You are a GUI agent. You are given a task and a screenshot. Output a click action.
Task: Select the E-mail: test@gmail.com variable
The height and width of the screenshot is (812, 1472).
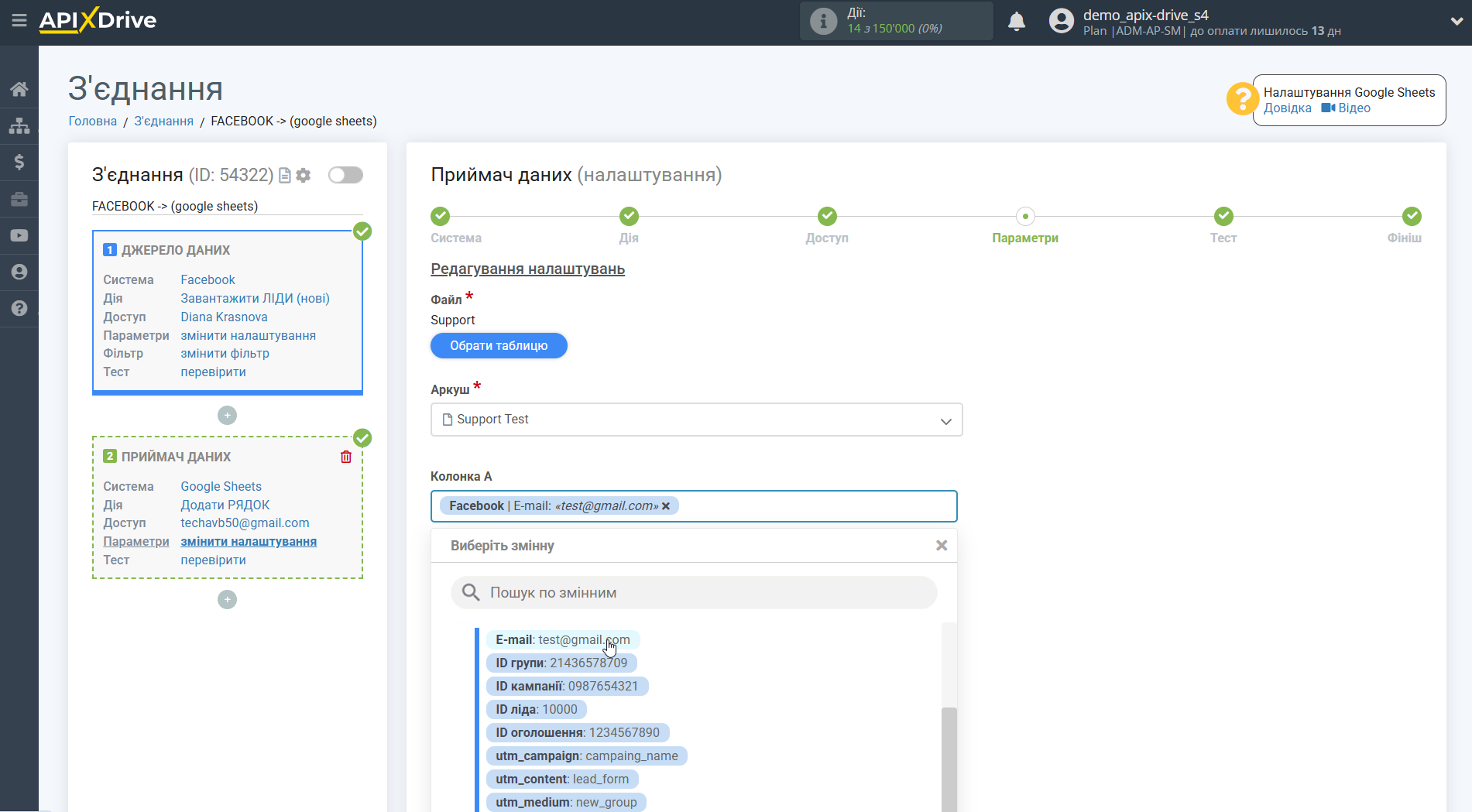pyautogui.click(x=563, y=640)
